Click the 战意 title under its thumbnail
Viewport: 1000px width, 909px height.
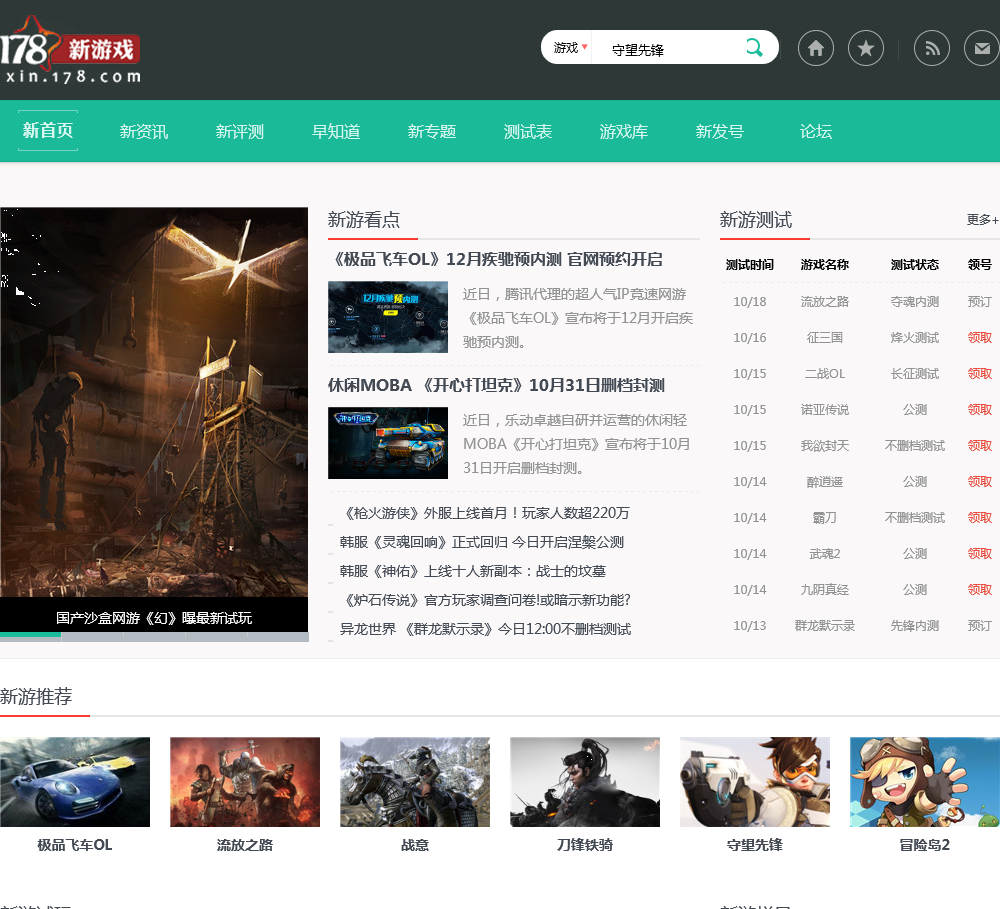click(x=415, y=845)
